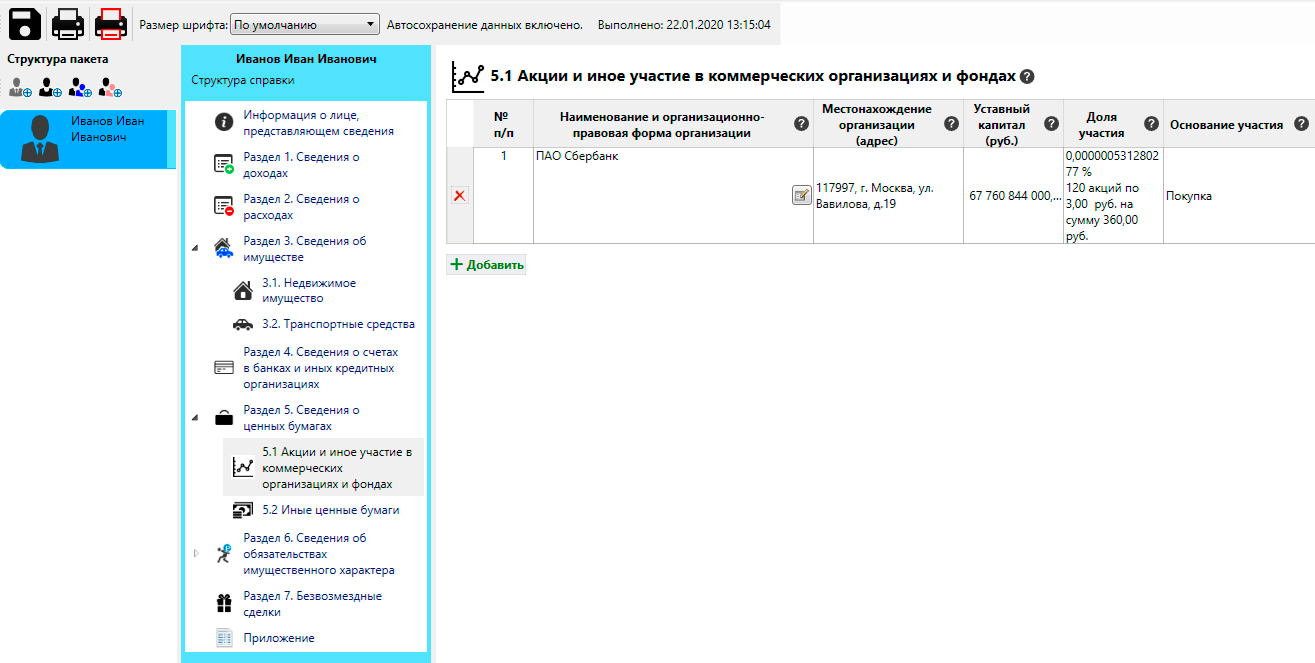Show help for the Доля участия column
The width and height of the screenshot is (1315, 663).
tap(1151, 124)
